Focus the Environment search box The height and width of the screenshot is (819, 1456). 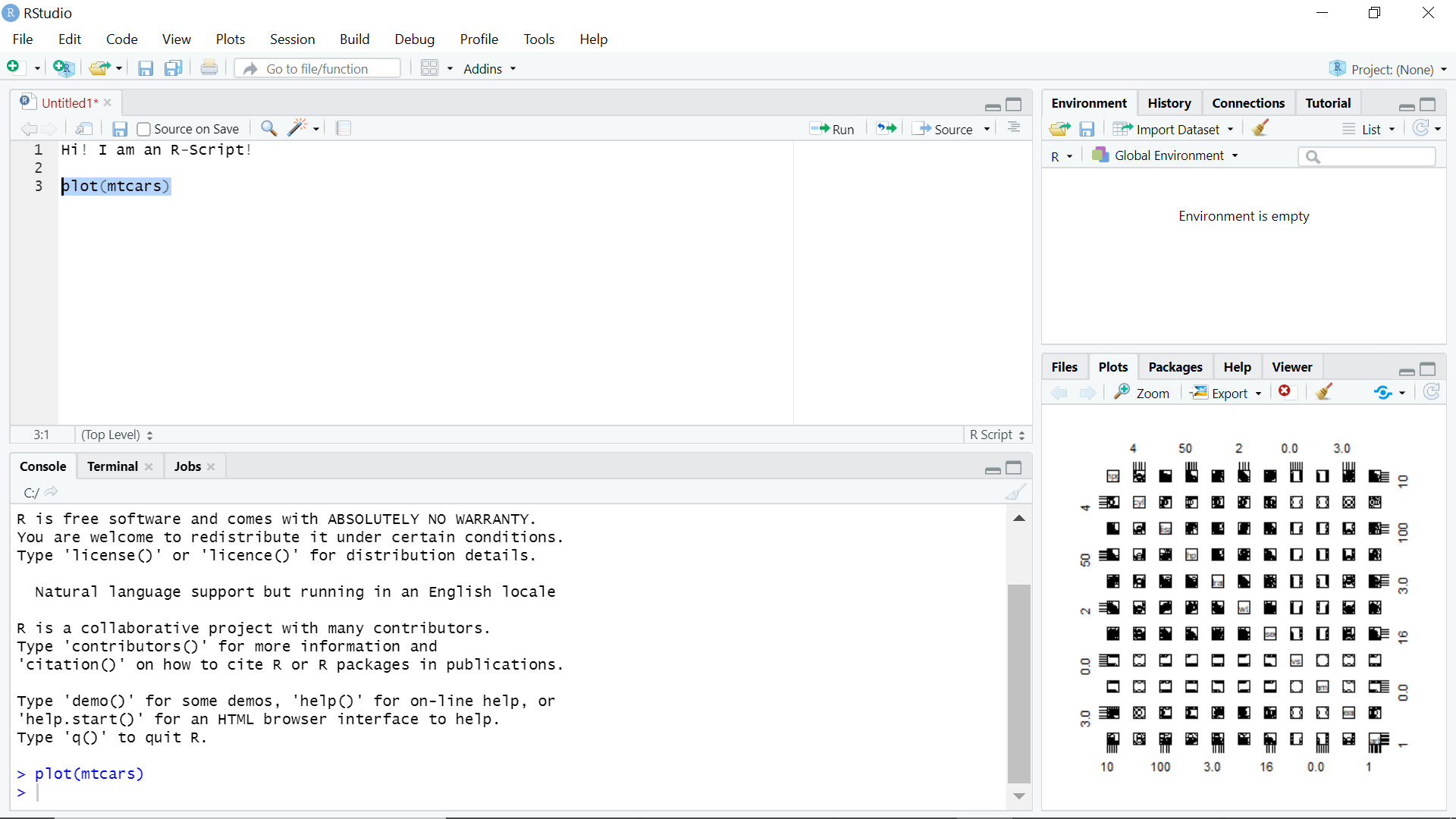(x=1367, y=156)
